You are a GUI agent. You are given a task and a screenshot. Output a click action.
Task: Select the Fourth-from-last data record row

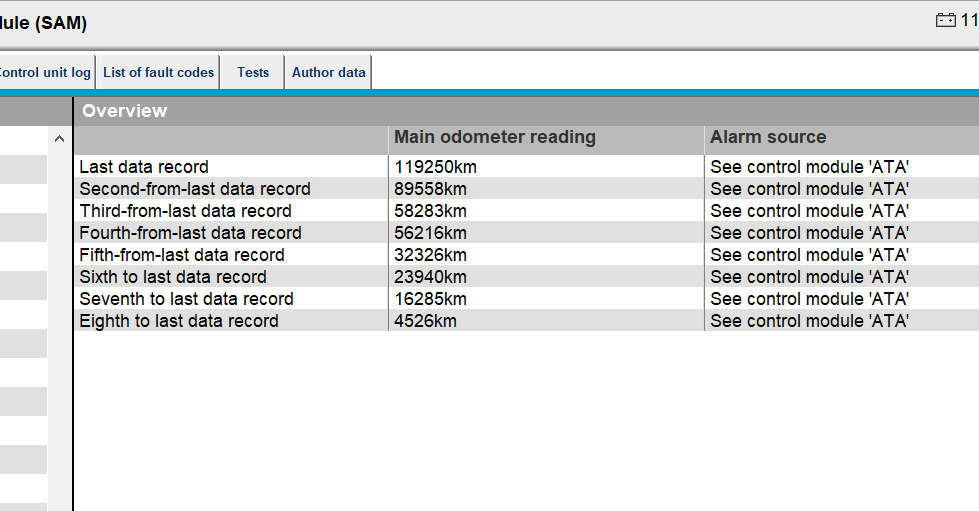[x=190, y=233]
